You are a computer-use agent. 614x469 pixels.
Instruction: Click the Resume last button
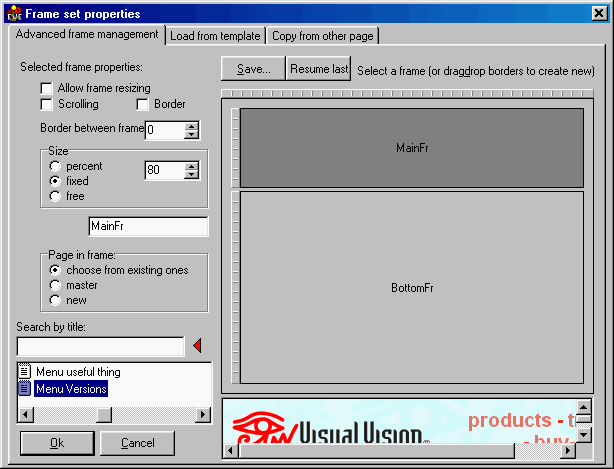click(x=319, y=69)
